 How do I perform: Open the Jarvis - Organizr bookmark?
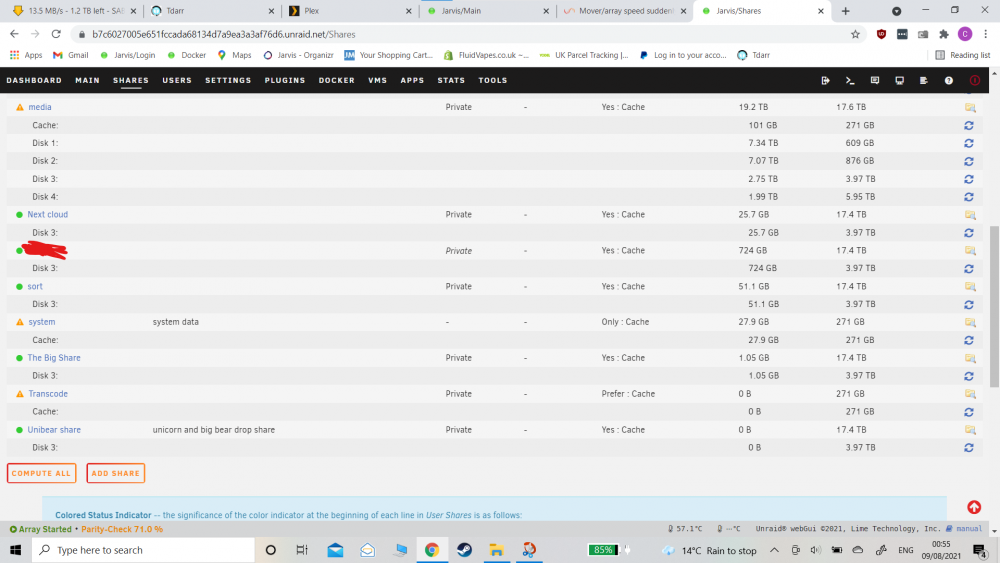[298, 55]
